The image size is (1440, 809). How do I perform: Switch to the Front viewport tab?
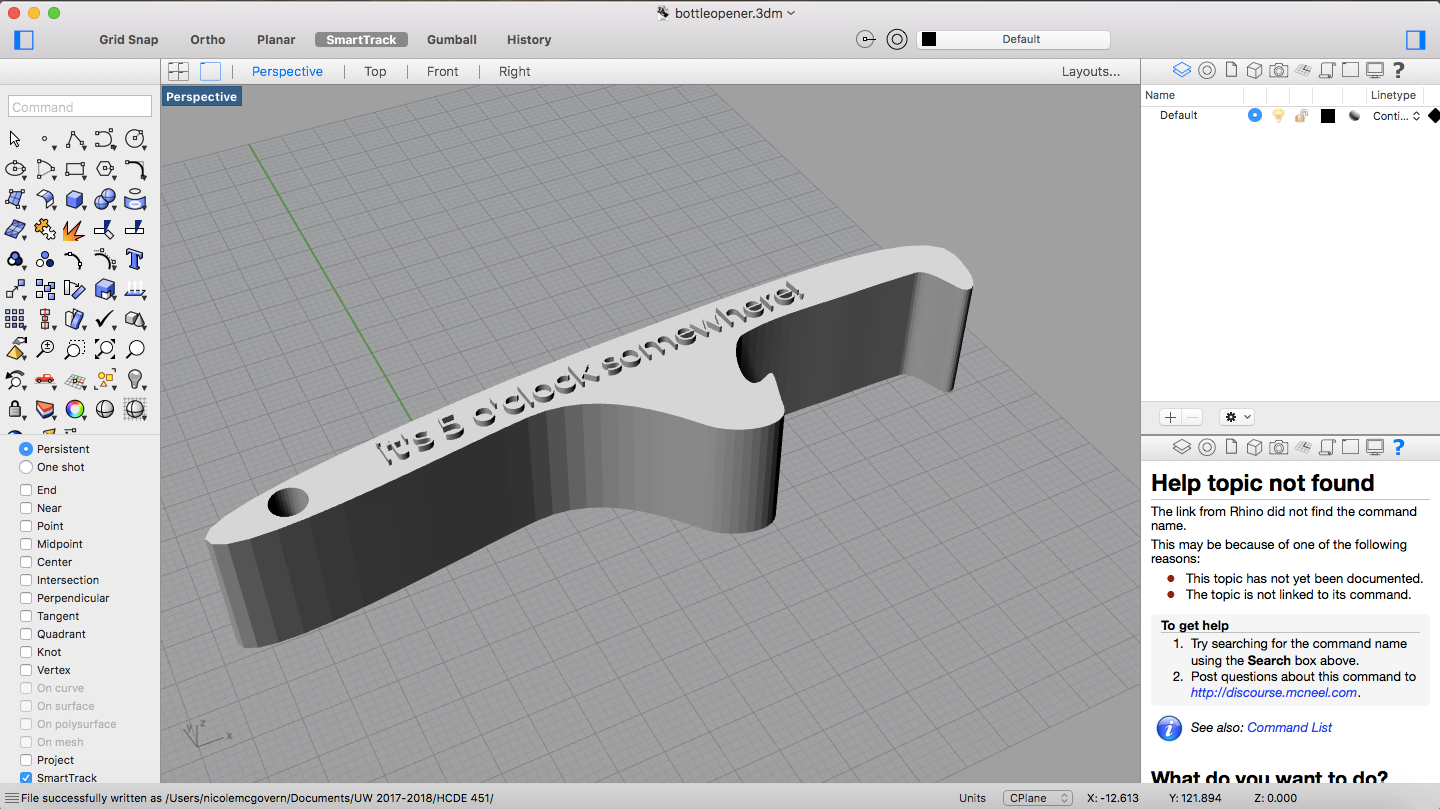point(442,71)
